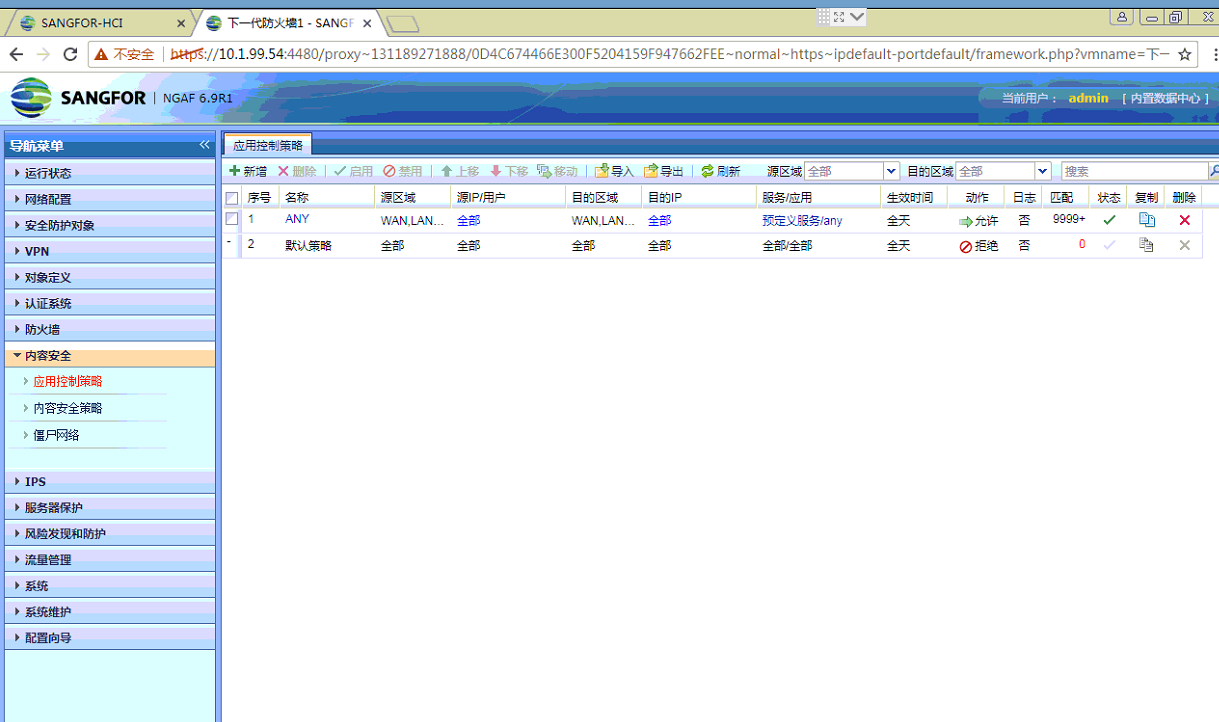
Task: Click the status checkmark of 默认策略 row
Action: (1109, 245)
